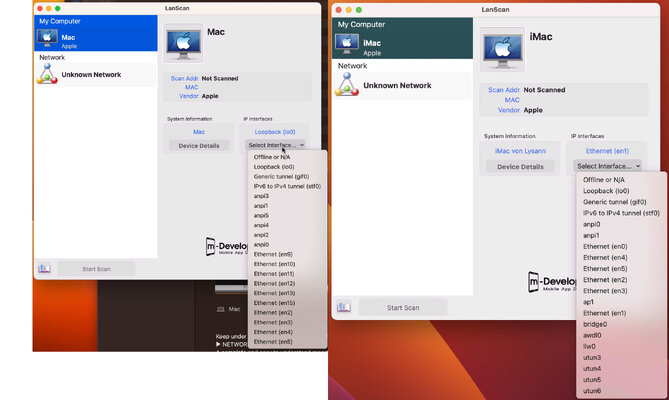Choose IPv6 to IPv4 tunnel (stf0), Mac window
The width and height of the screenshot is (669, 400).
[x=287, y=186]
